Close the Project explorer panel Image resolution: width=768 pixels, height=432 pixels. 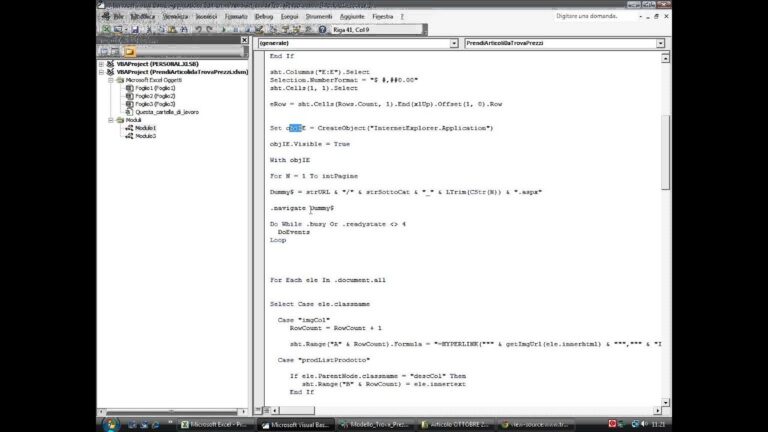point(244,40)
